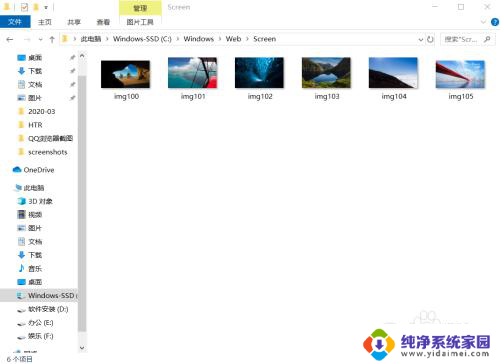Click Windows in the address path

[199, 39]
